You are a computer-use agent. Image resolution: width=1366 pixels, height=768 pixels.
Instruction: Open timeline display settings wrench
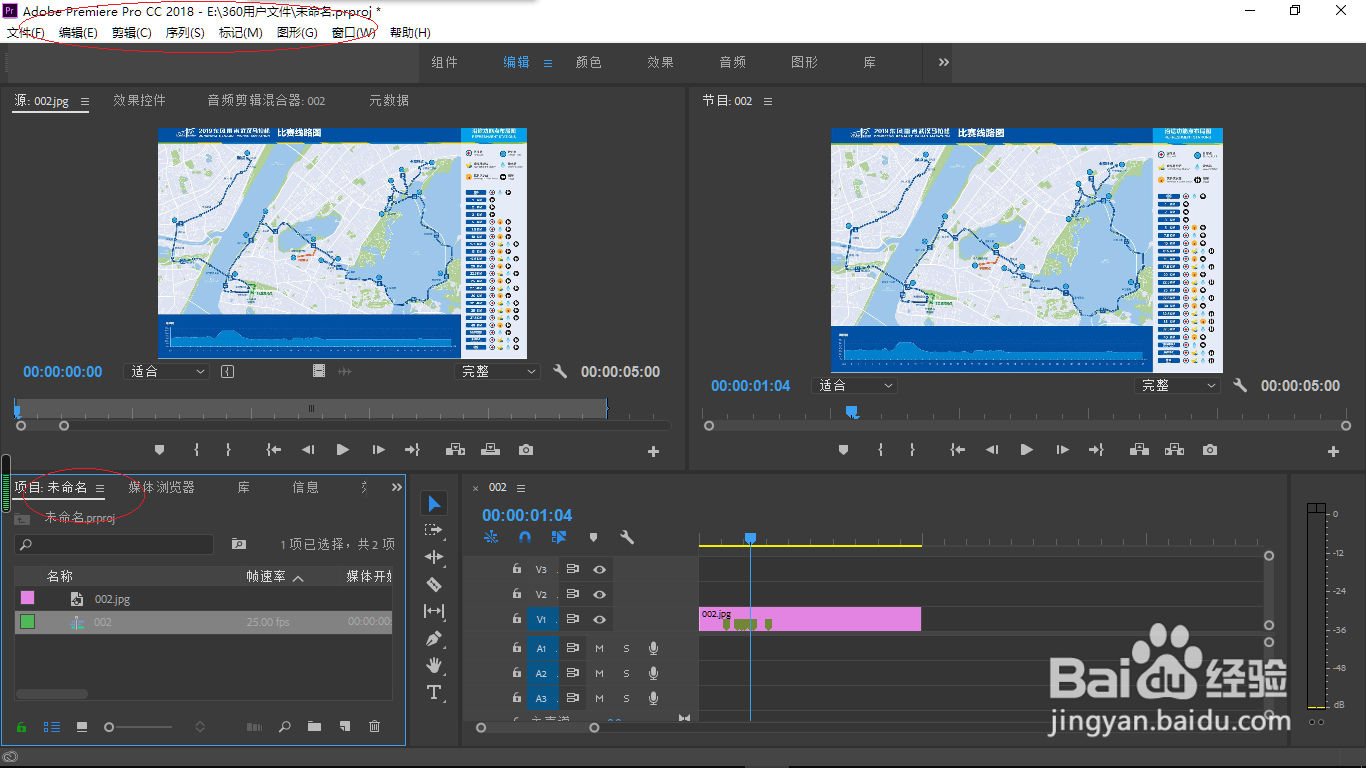pyautogui.click(x=627, y=537)
